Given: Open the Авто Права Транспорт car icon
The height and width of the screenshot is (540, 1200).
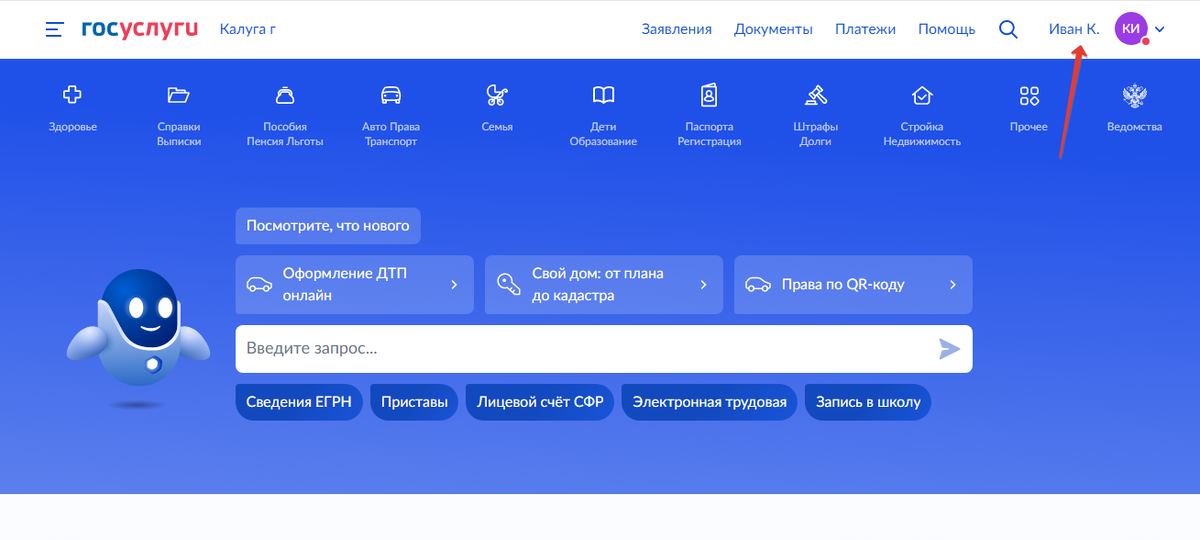Looking at the screenshot, I should pos(391,95).
